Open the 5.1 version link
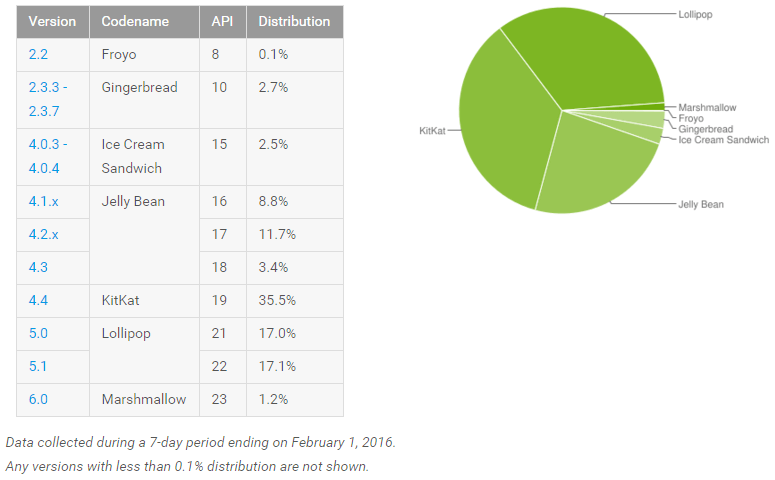775x480 pixels. (37, 366)
